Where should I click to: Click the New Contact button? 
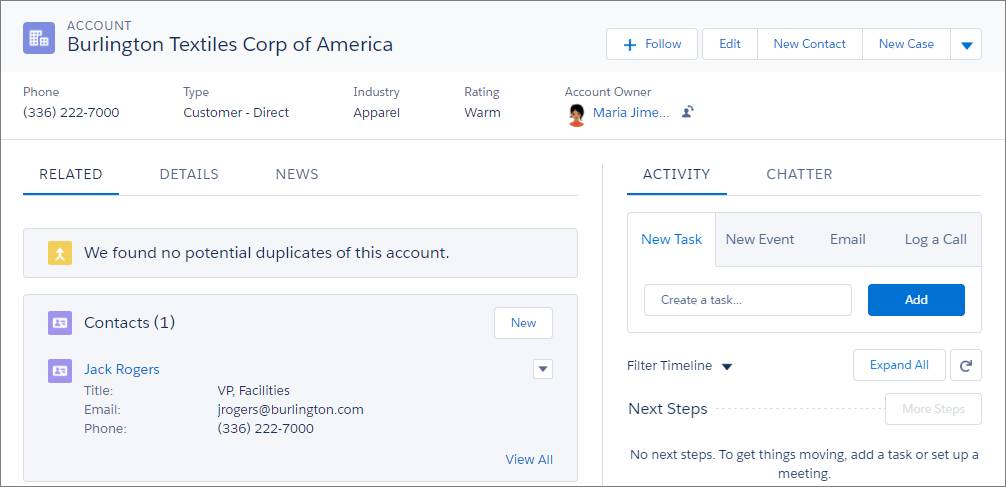pos(810,44)
